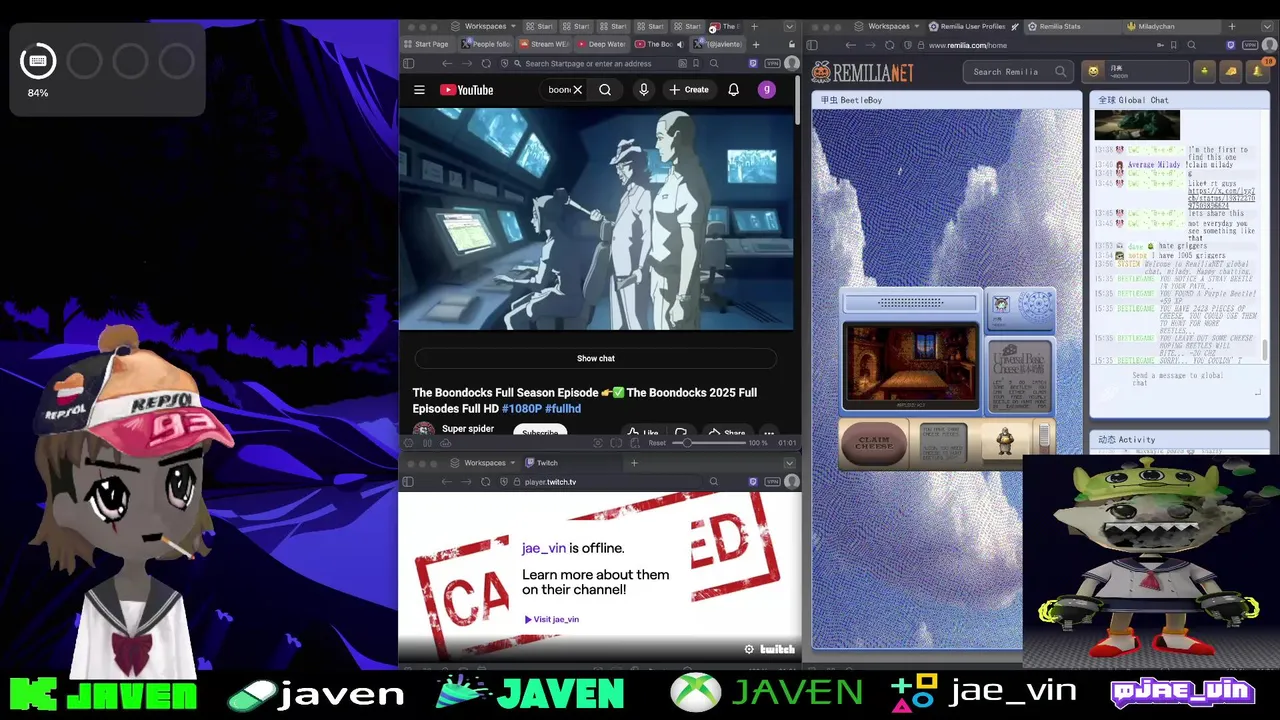Toggle sidebar panel in Twitch browser window
Viewport: 1280px width, 720px height.
[x=408, y=482]
